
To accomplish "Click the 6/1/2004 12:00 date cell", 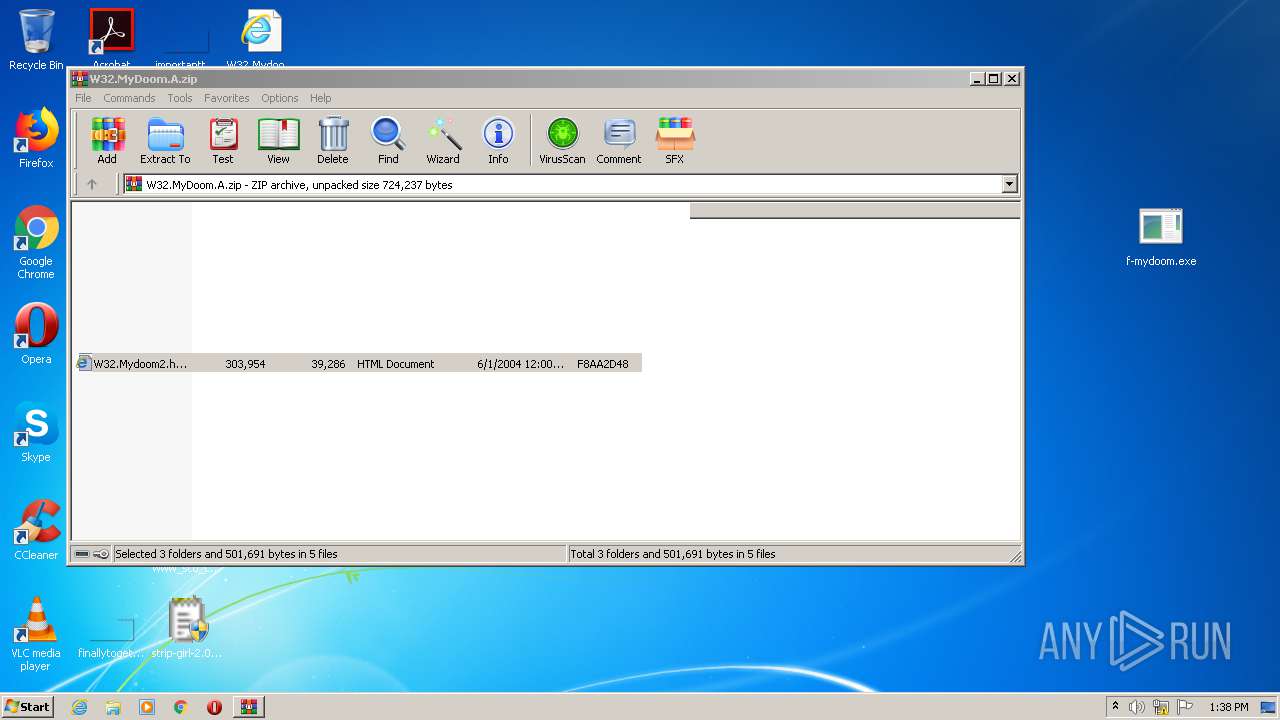I will point(521,364).
